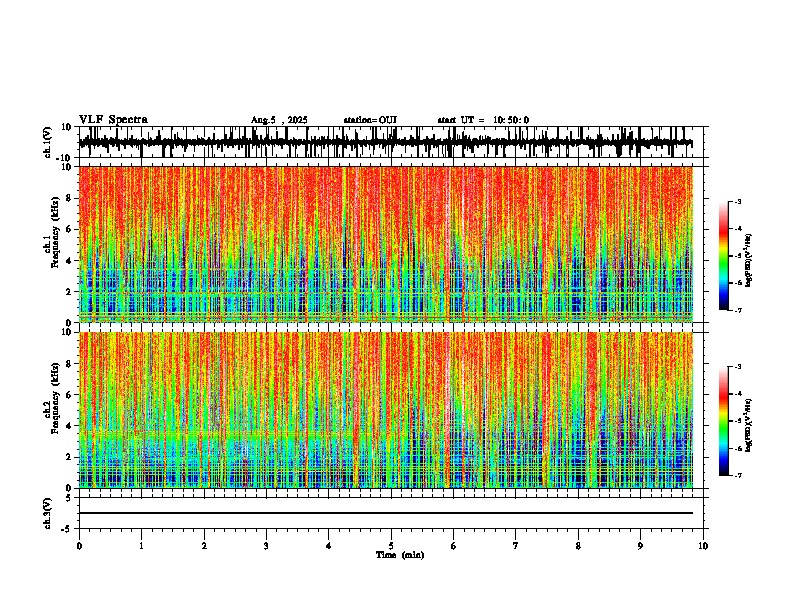
Task: Click the "ch.3(V)" axis label of bottom panel
Action: click(48, 513)
